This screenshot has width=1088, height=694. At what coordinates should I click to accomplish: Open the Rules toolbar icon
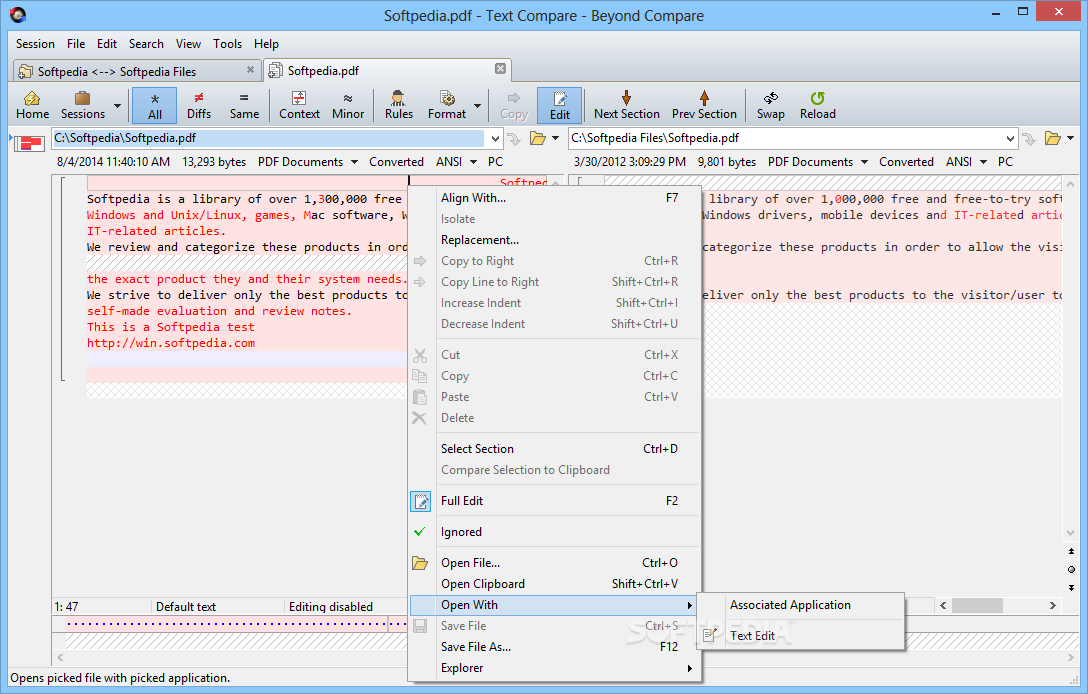click(398, 105)
